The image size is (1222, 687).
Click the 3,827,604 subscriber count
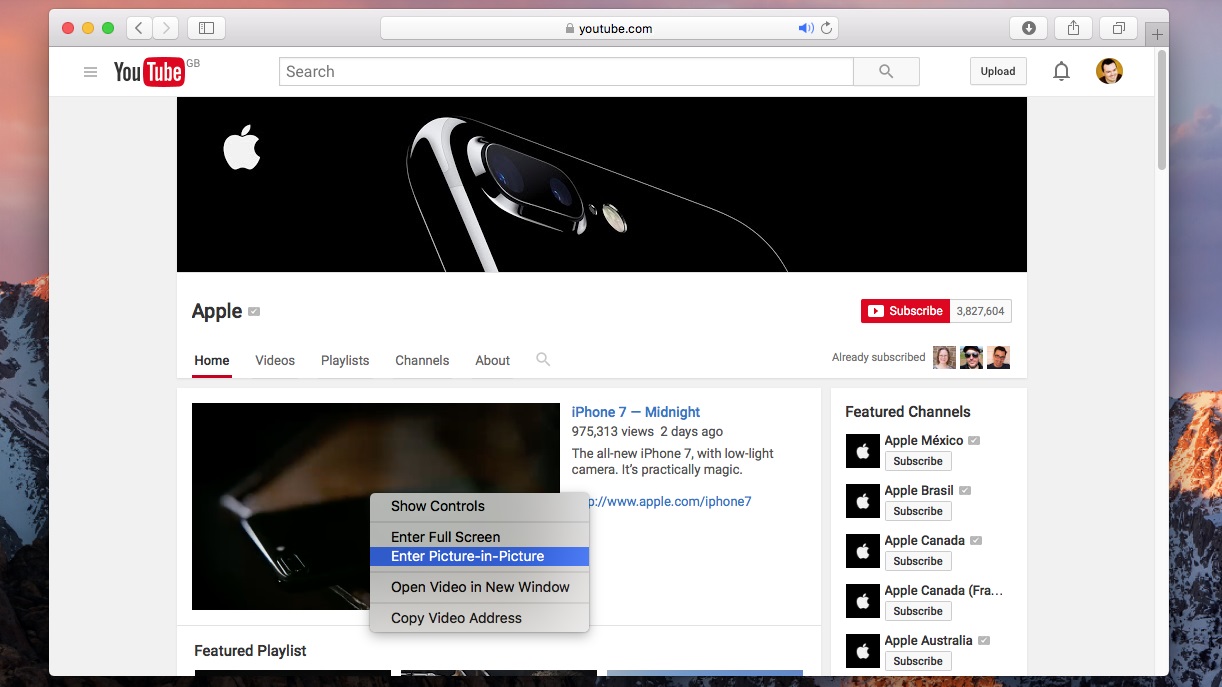[980, 311]
